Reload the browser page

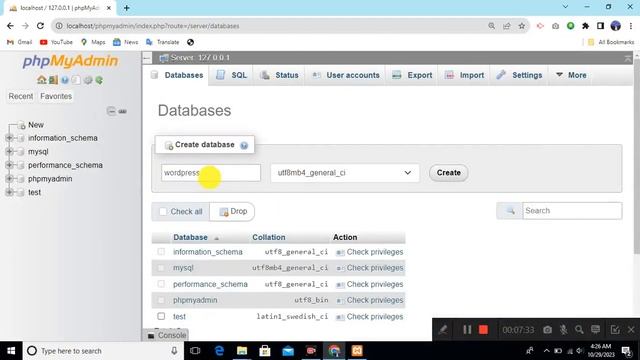coord(40,26)
